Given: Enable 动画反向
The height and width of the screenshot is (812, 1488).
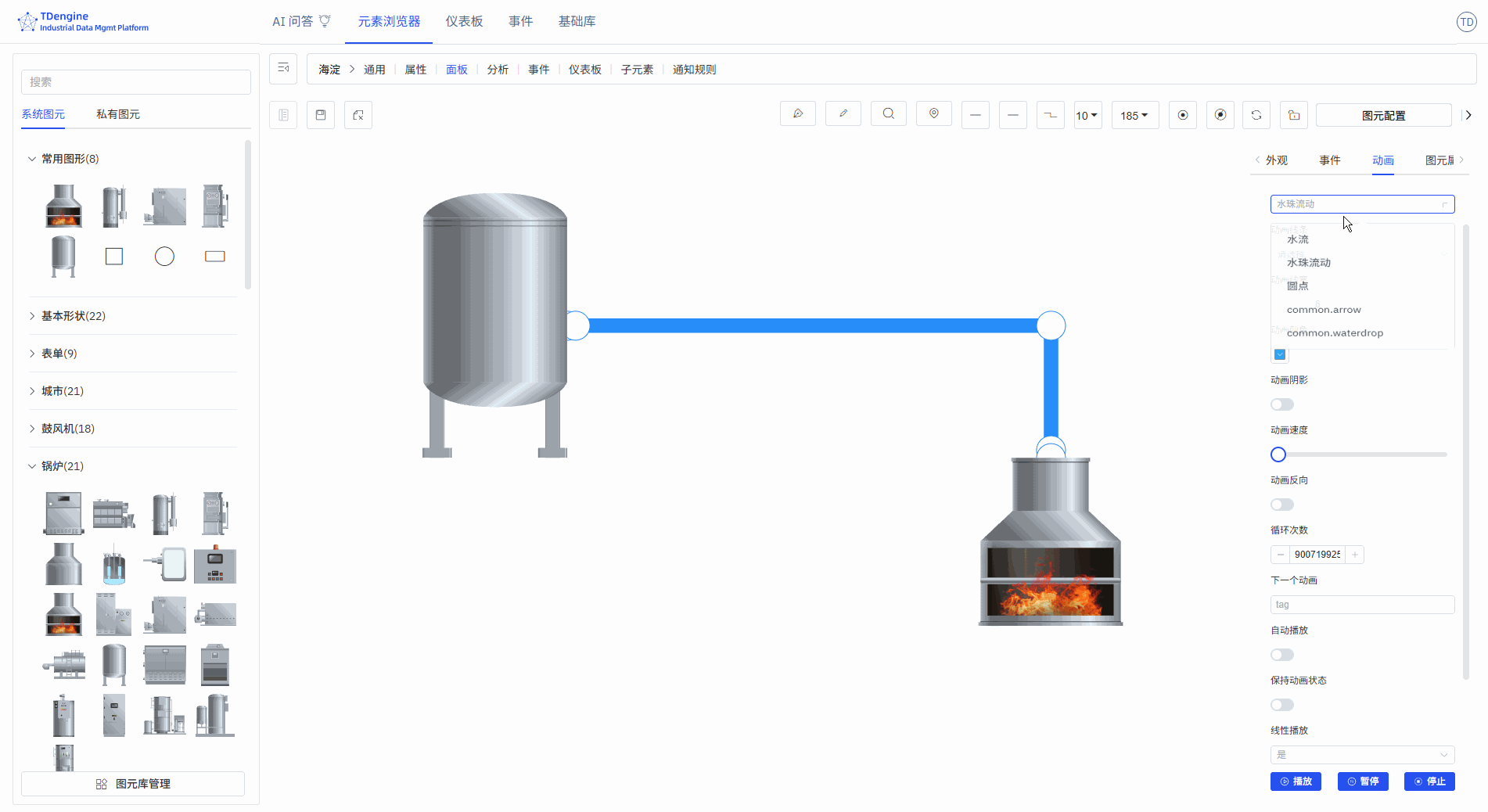Looking at the screenshot, I should pyautogui.click(x=1281, y=504).
